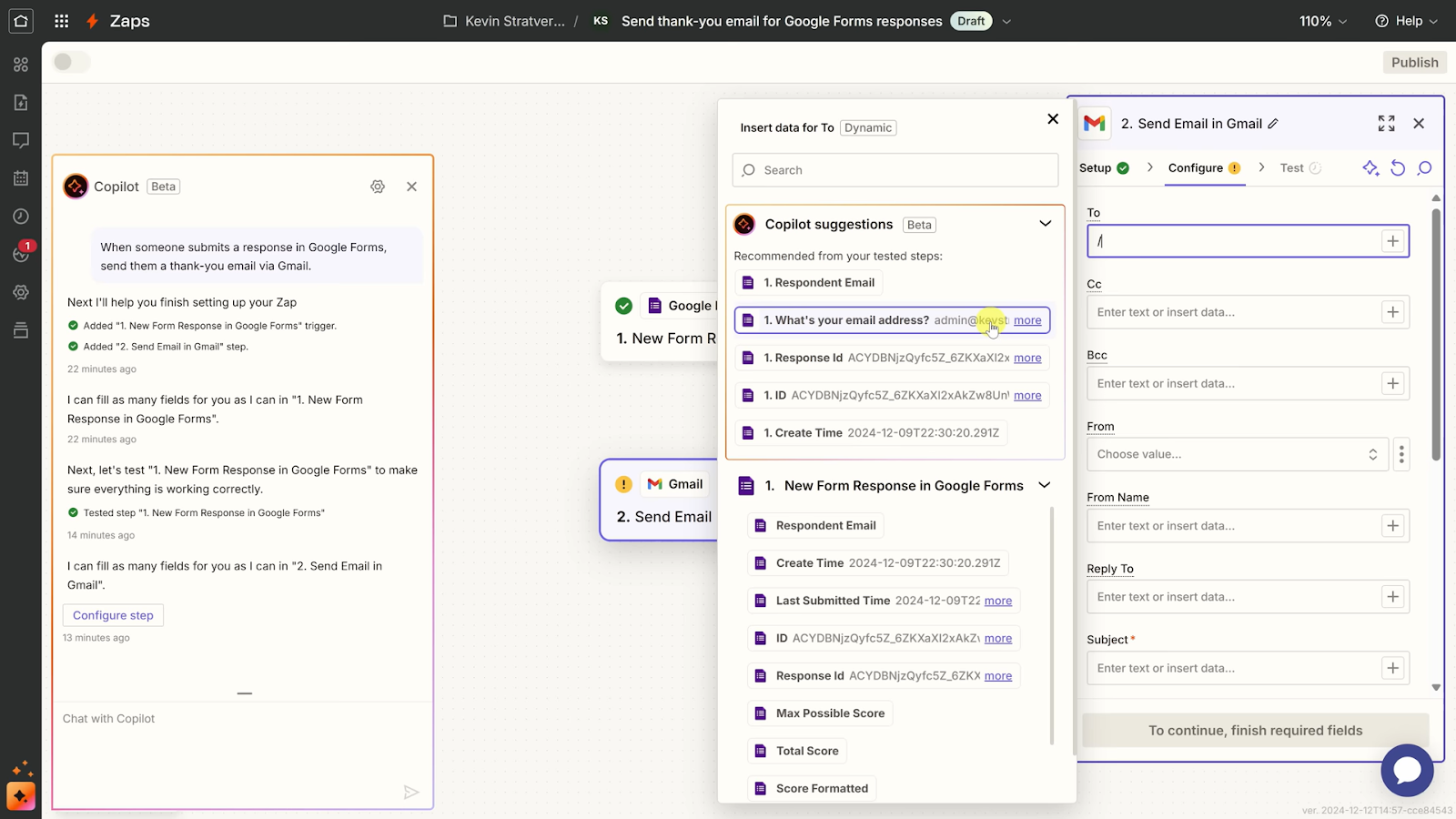The image size is (1456, 819).
Task: Collapse the Copilot suggestions section
Action: coord(1045,224)
